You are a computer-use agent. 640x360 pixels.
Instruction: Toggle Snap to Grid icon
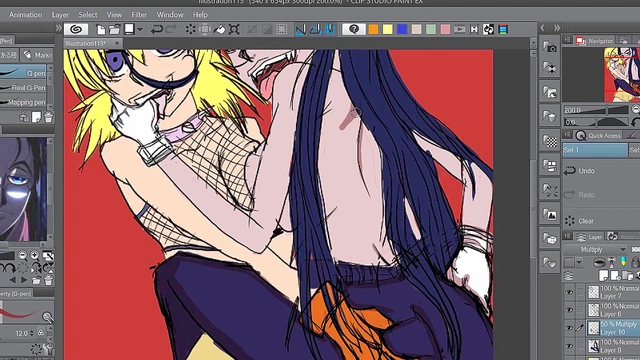point(330,29)
